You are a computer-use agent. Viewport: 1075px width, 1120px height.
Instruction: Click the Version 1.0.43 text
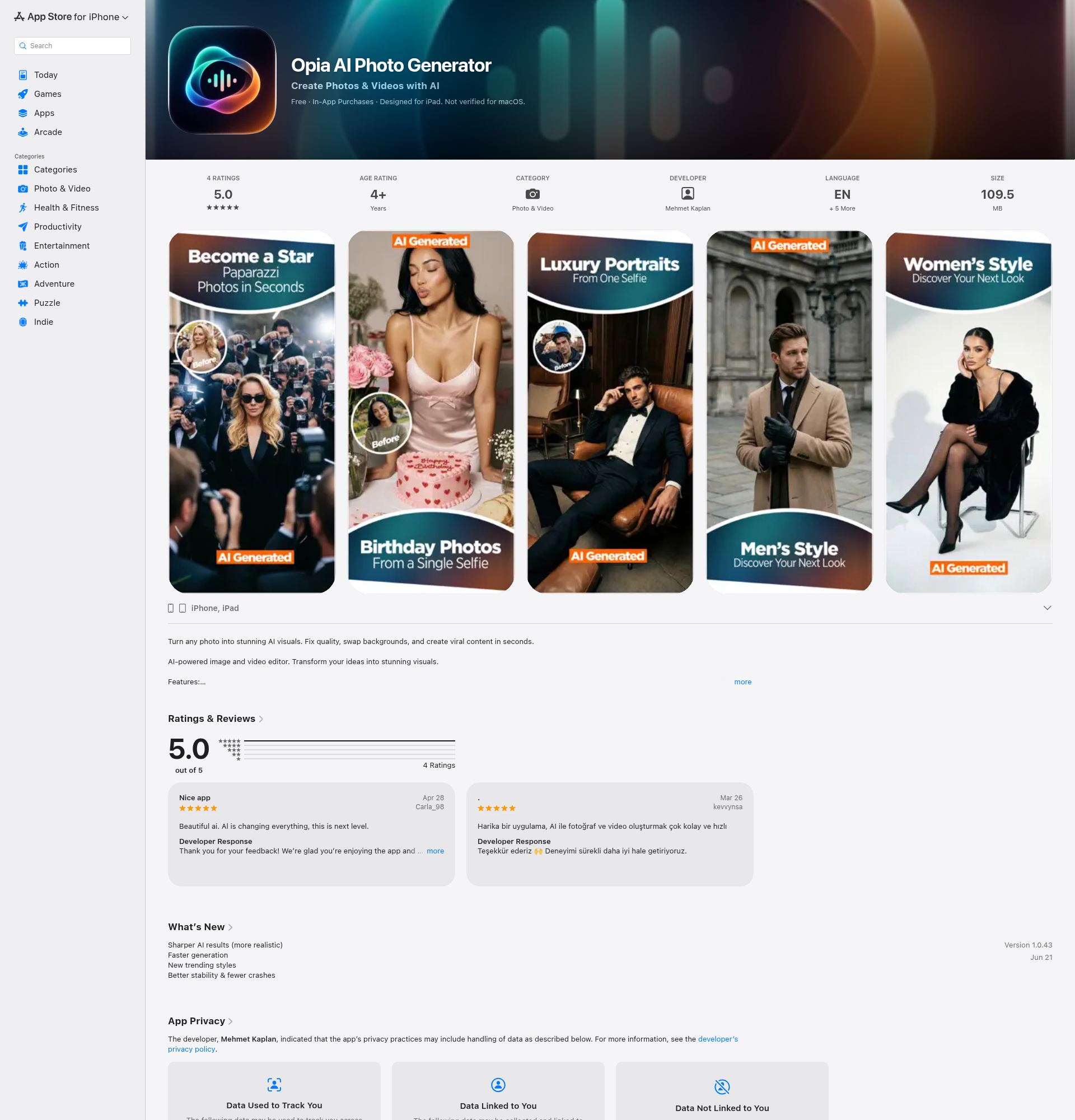pyautogui.click(x=1028, y=945)
